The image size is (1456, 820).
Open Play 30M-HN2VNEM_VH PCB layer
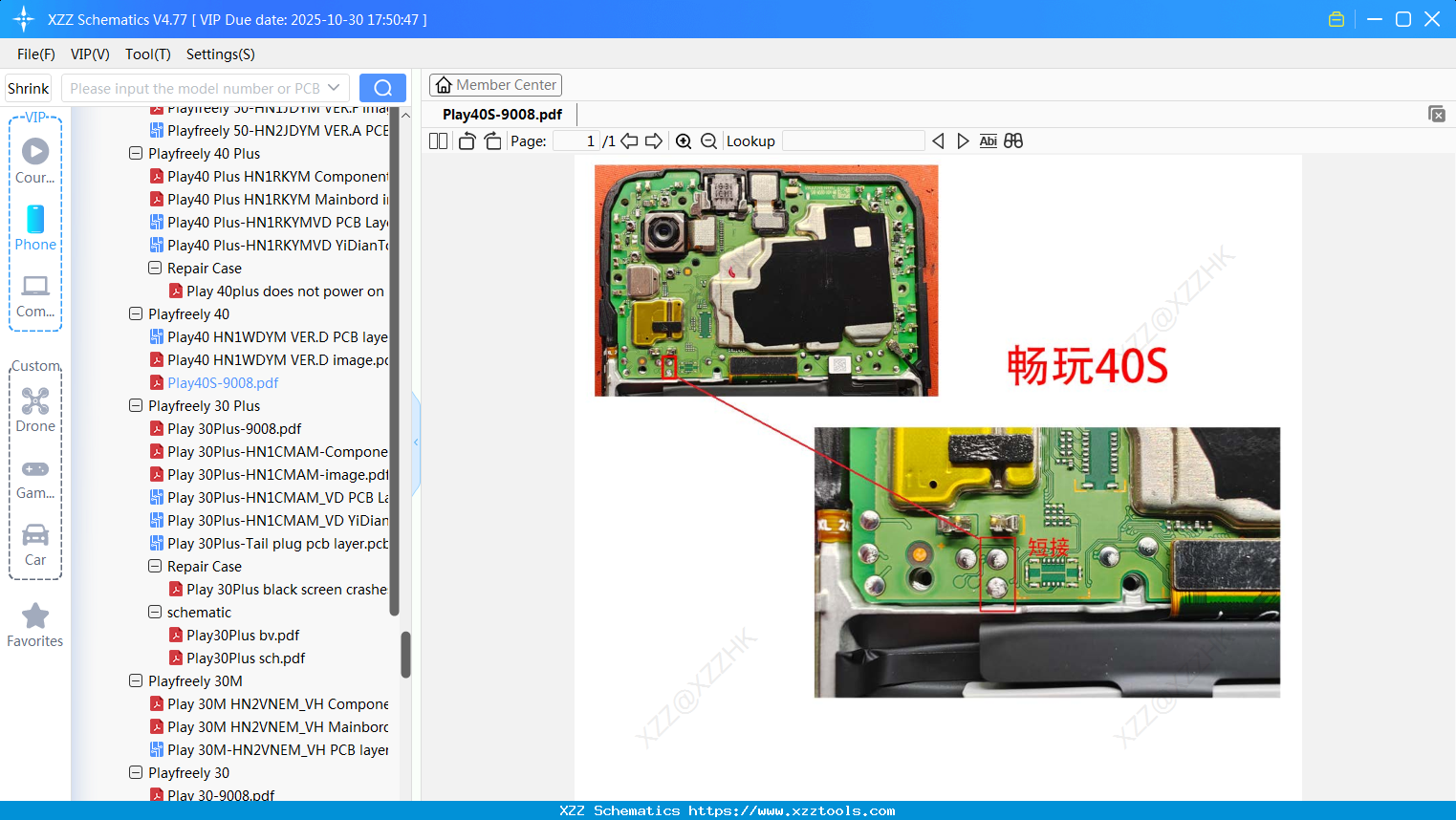(x=277, y=749)
